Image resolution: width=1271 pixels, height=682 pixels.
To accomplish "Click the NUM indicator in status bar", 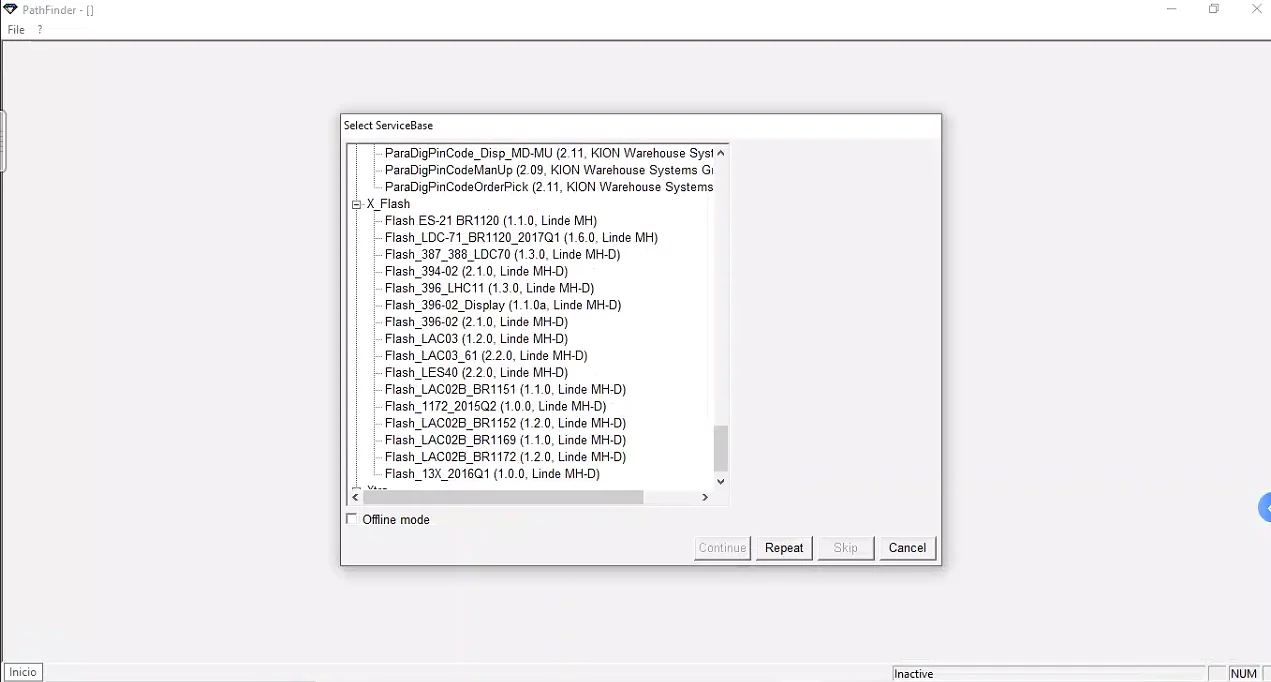I will click(1244, 674).
